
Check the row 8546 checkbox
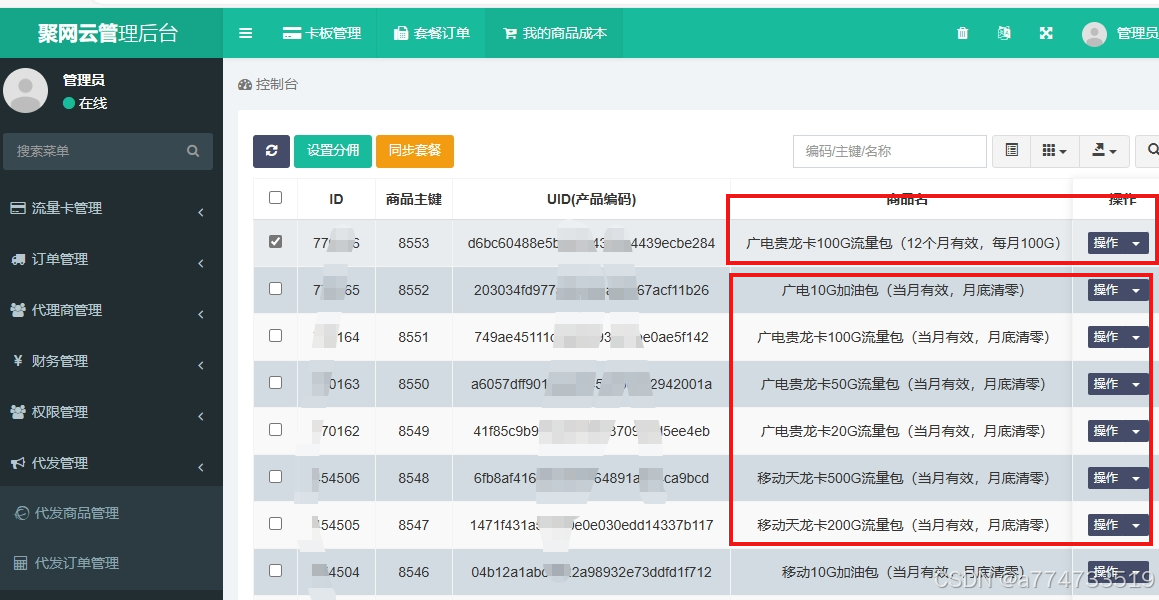tap(276, 570)
